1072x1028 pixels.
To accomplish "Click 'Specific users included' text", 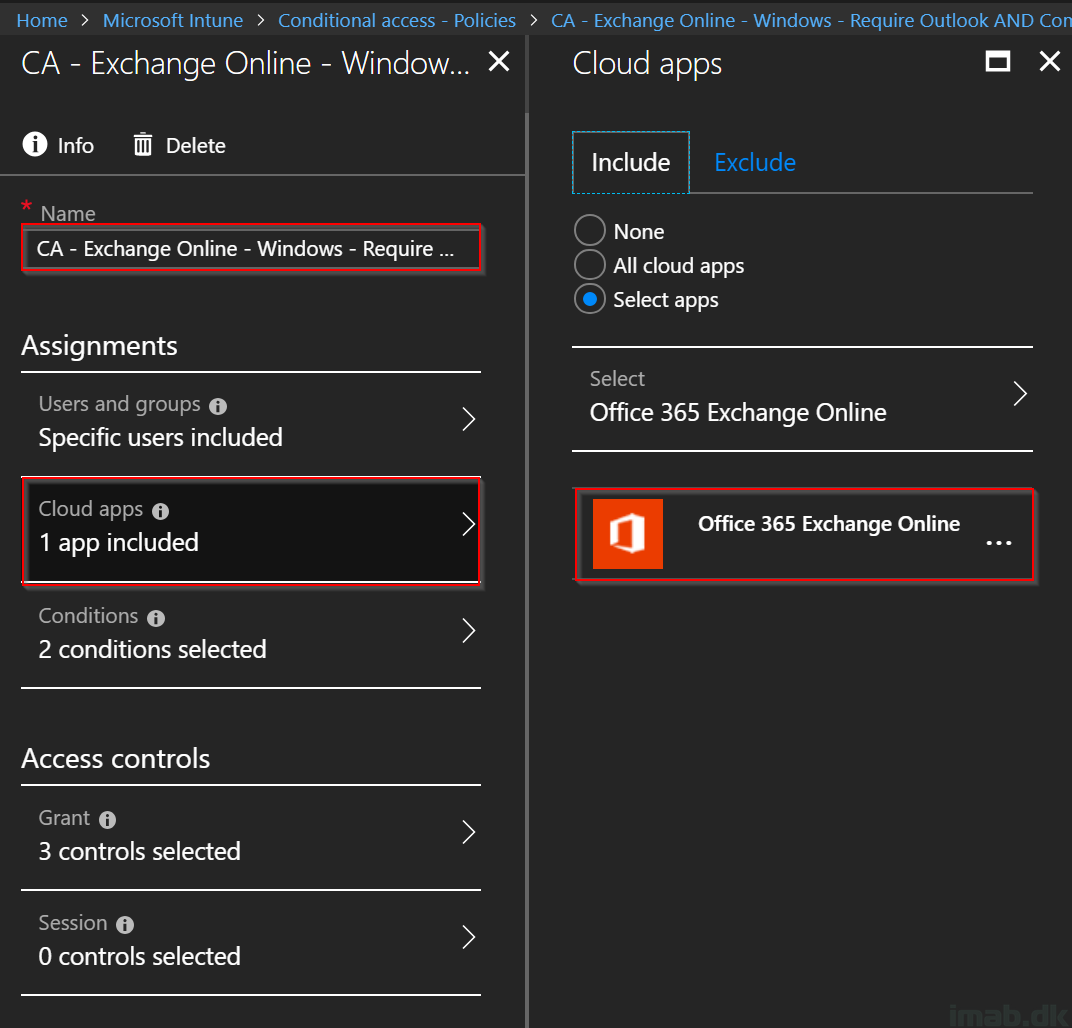I will coord(161,437).
